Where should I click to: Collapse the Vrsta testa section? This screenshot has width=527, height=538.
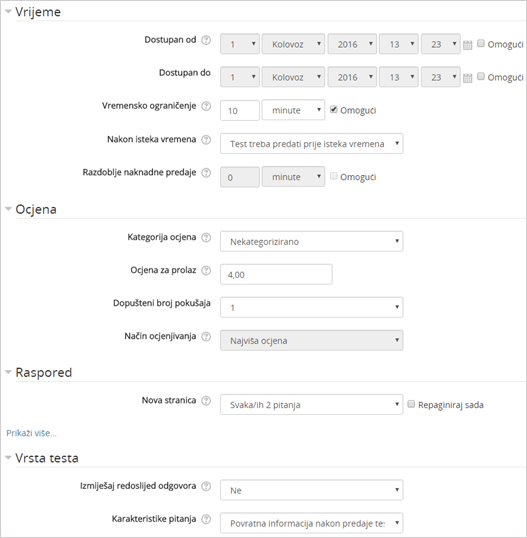8,457
